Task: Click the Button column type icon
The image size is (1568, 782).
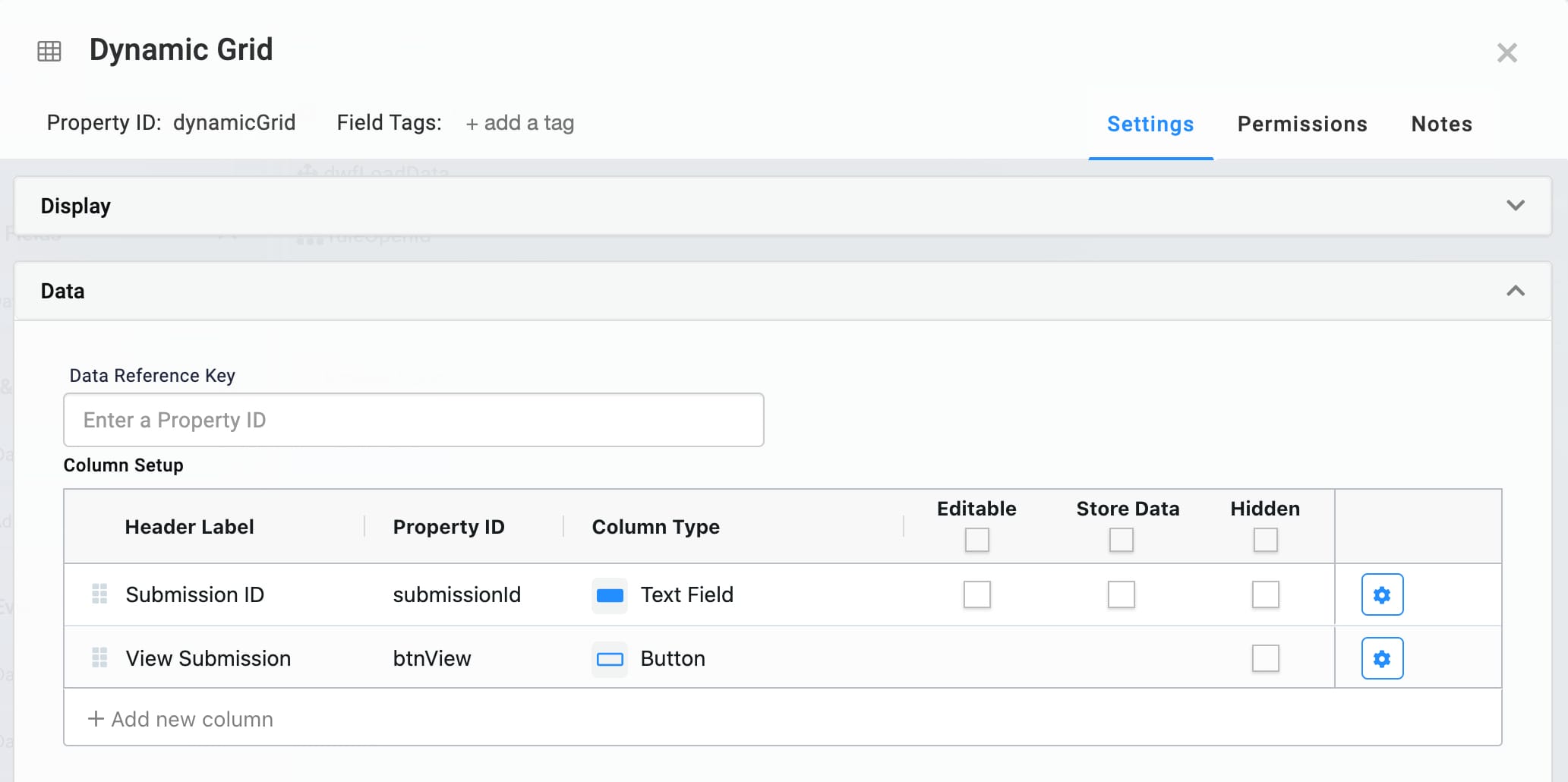Action: pyautogui.click(x=610, y=659)
